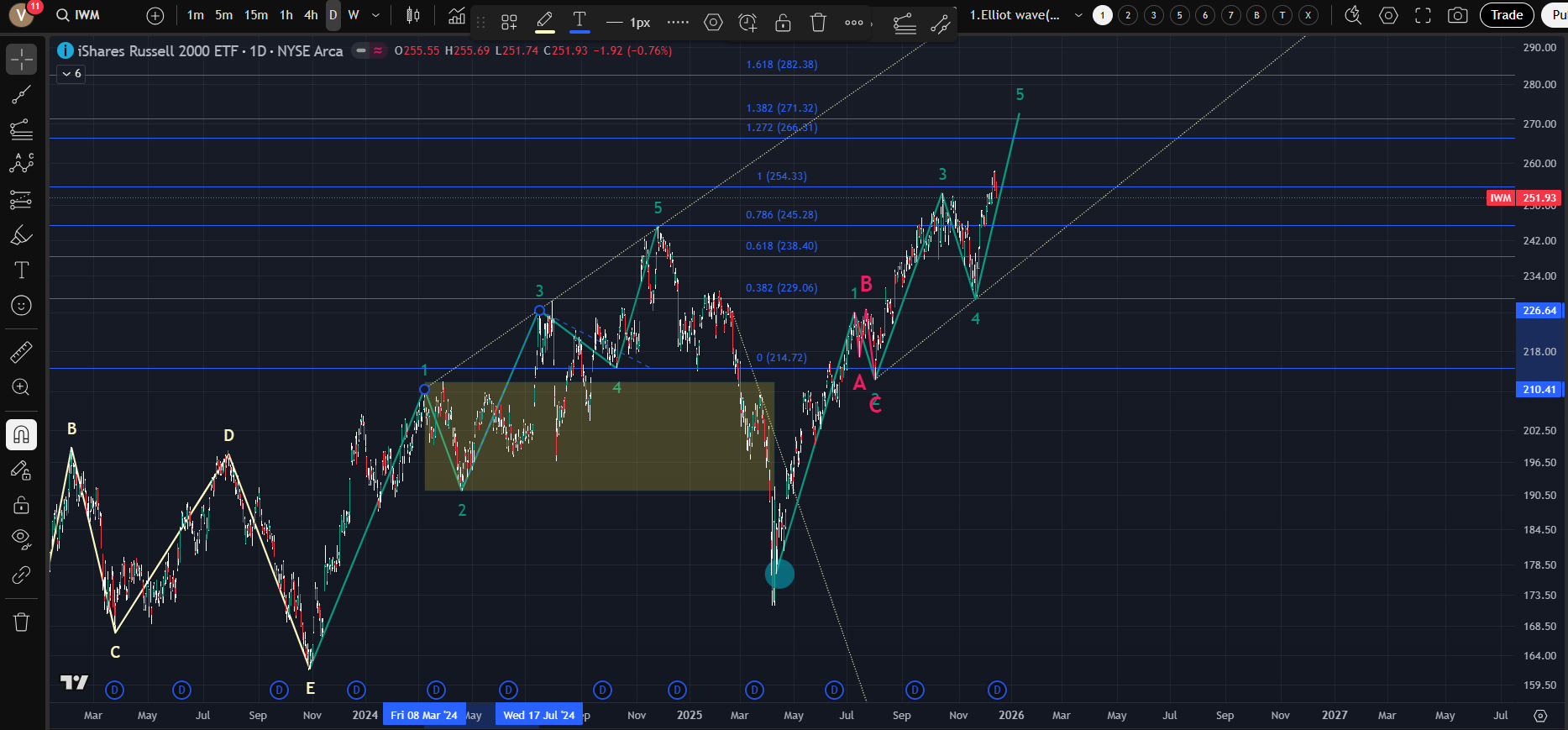Image resolution: width=1568 pixels, height=730 pixels.
Task: Click the Trade button
Action: [1507, 15]
